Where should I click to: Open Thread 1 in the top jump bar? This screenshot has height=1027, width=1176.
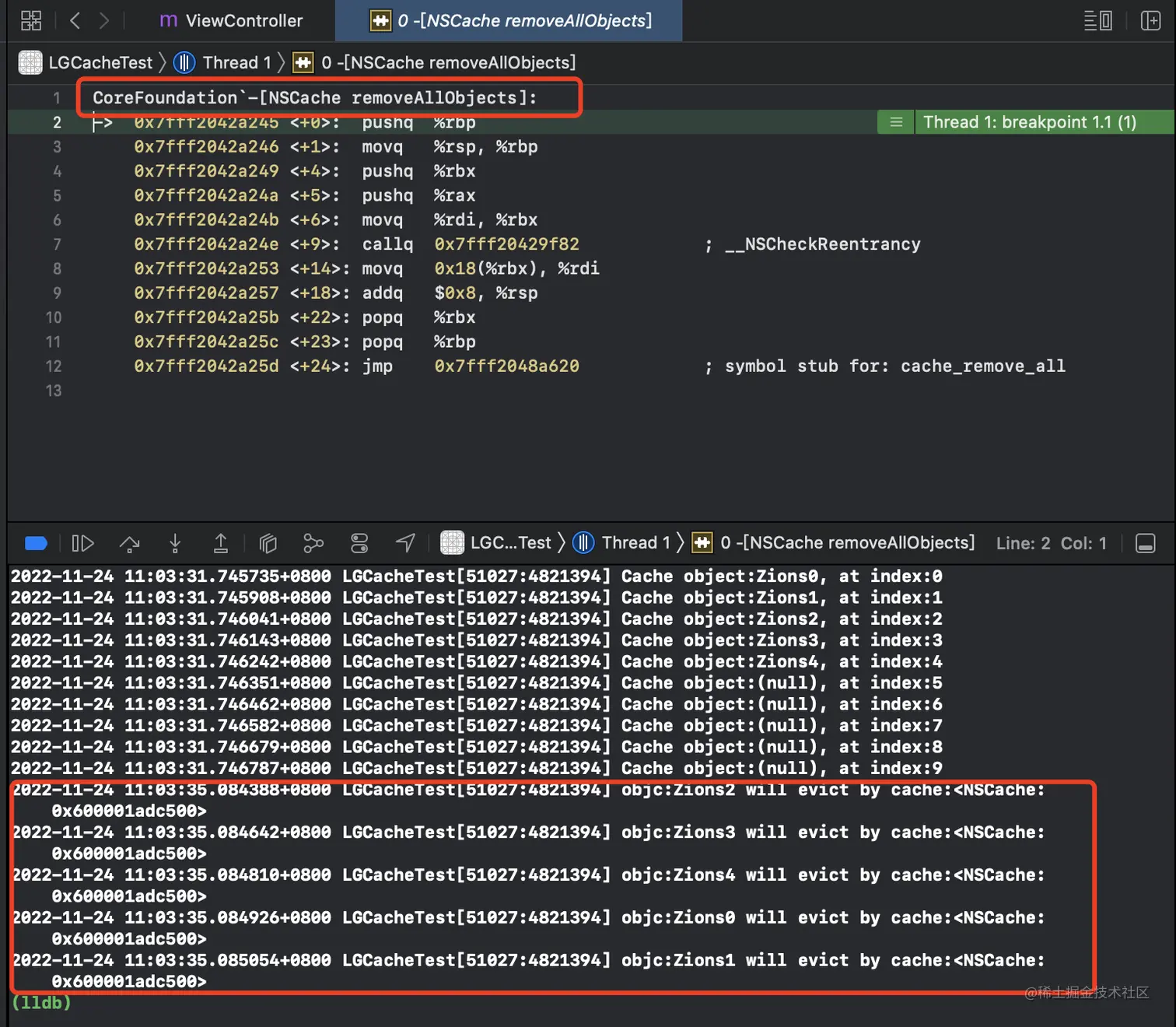(236, 62)
